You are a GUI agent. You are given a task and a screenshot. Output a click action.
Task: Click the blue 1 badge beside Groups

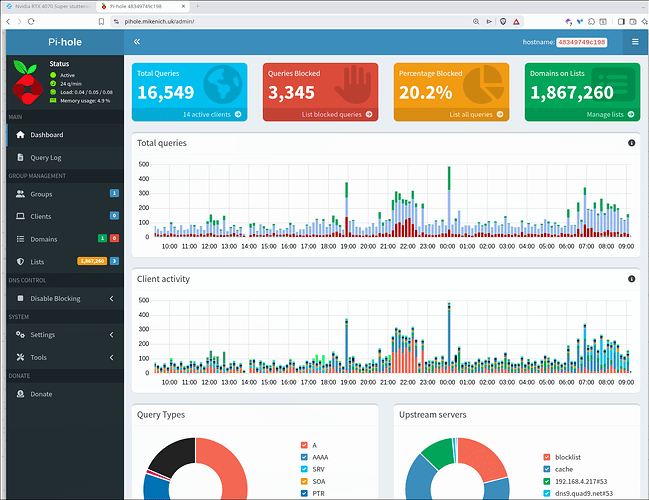coord(114,193)
